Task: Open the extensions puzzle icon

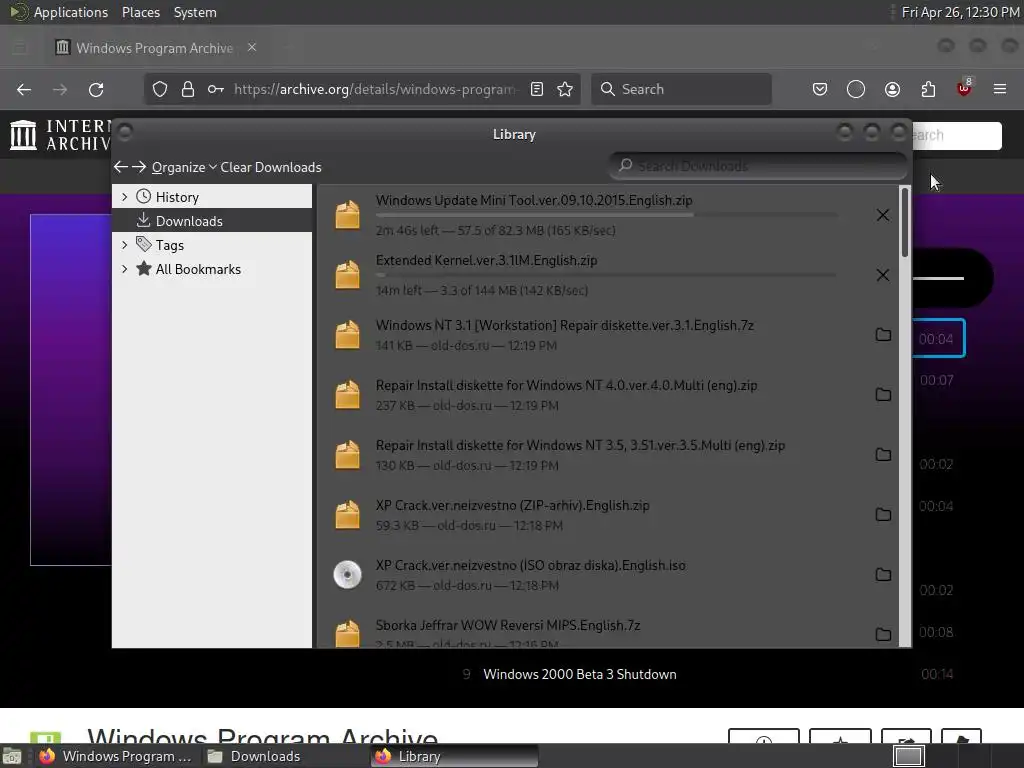Action: (928, 89)
